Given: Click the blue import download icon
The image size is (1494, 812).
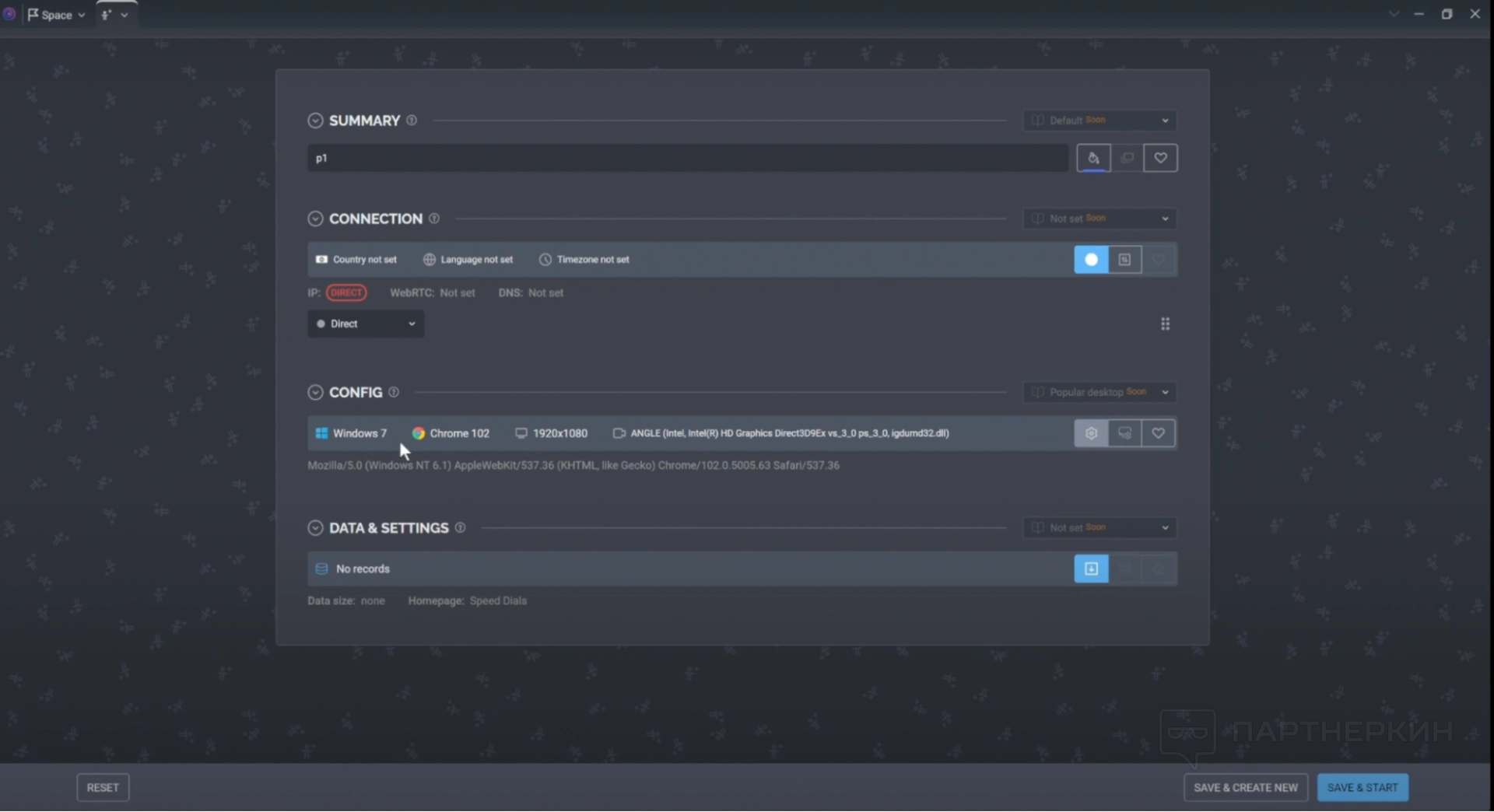Looking at the screenshot, I should tap(1091, 569).
